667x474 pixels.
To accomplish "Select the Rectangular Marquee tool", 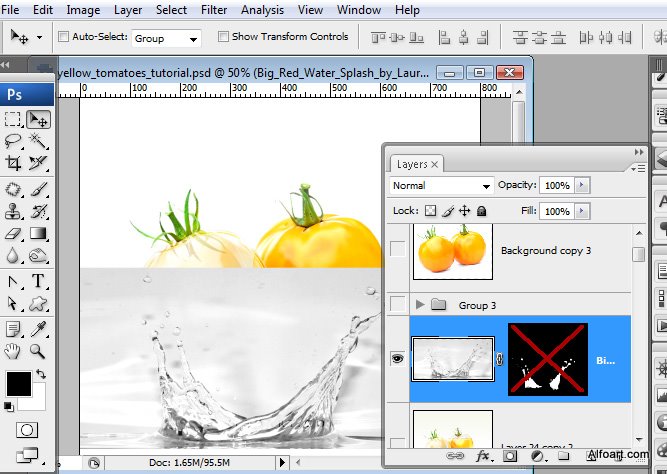I will tap(14, 120).
